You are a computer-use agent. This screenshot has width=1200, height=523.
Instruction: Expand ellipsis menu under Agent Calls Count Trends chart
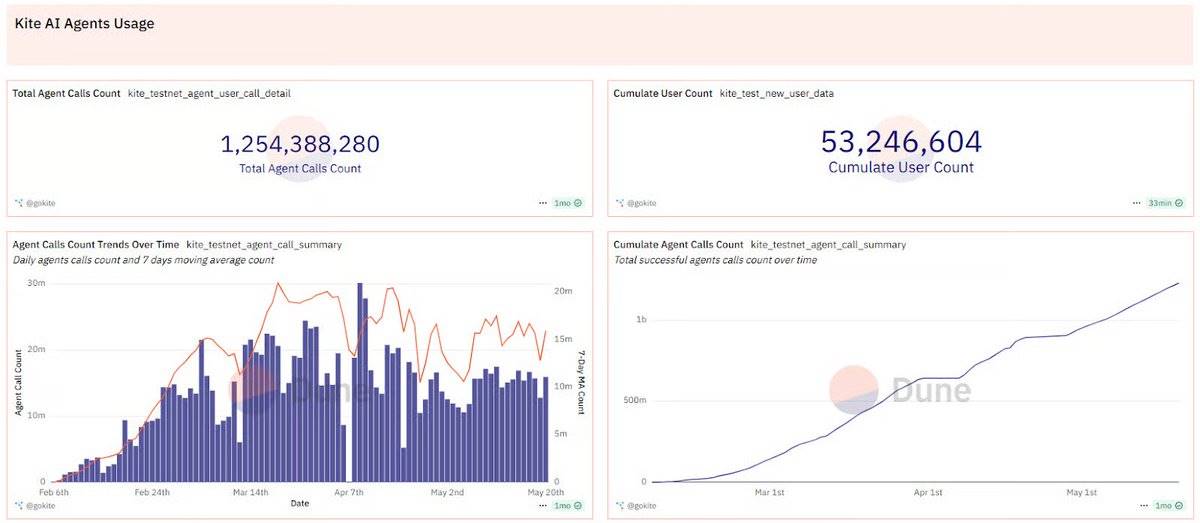pyautogui.click(x=543, y=505)
